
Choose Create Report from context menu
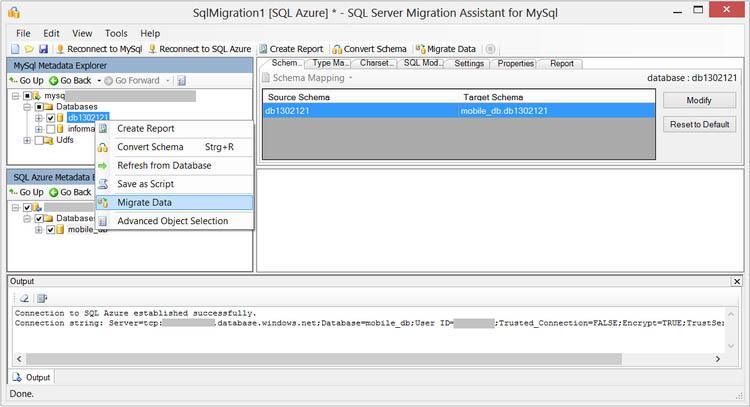coord(174,128)
